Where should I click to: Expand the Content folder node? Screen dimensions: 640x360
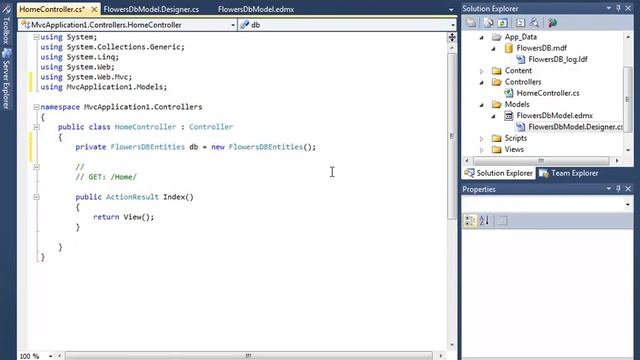482,71
